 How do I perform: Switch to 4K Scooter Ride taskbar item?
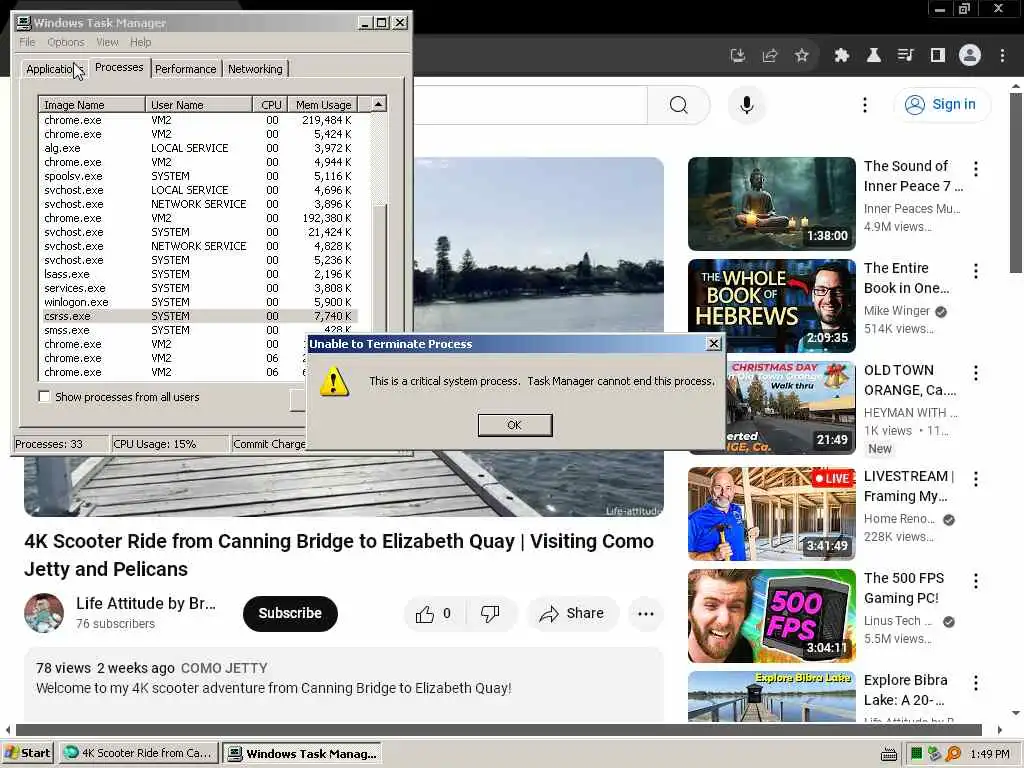click(x=138, y=753)
